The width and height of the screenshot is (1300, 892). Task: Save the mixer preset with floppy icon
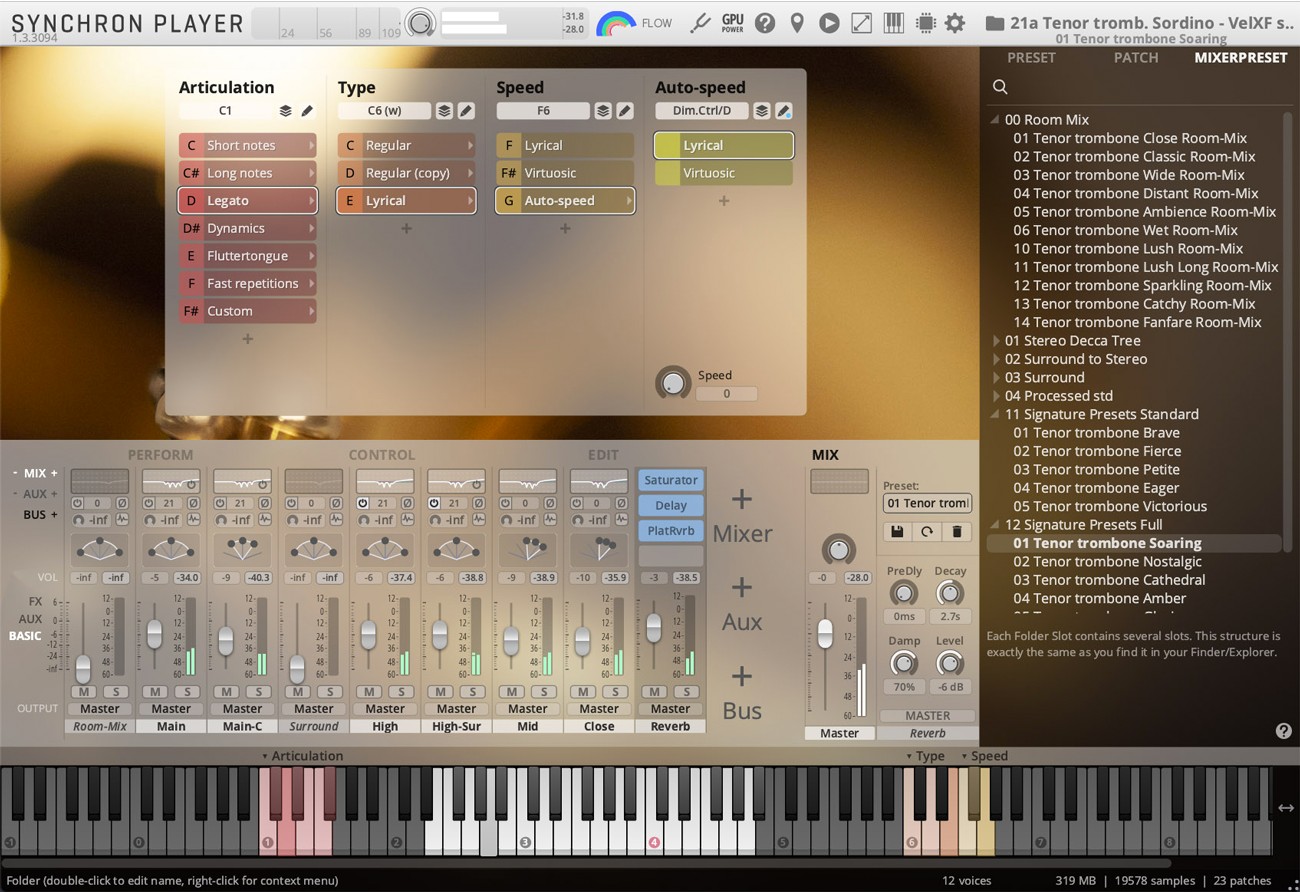897,532
